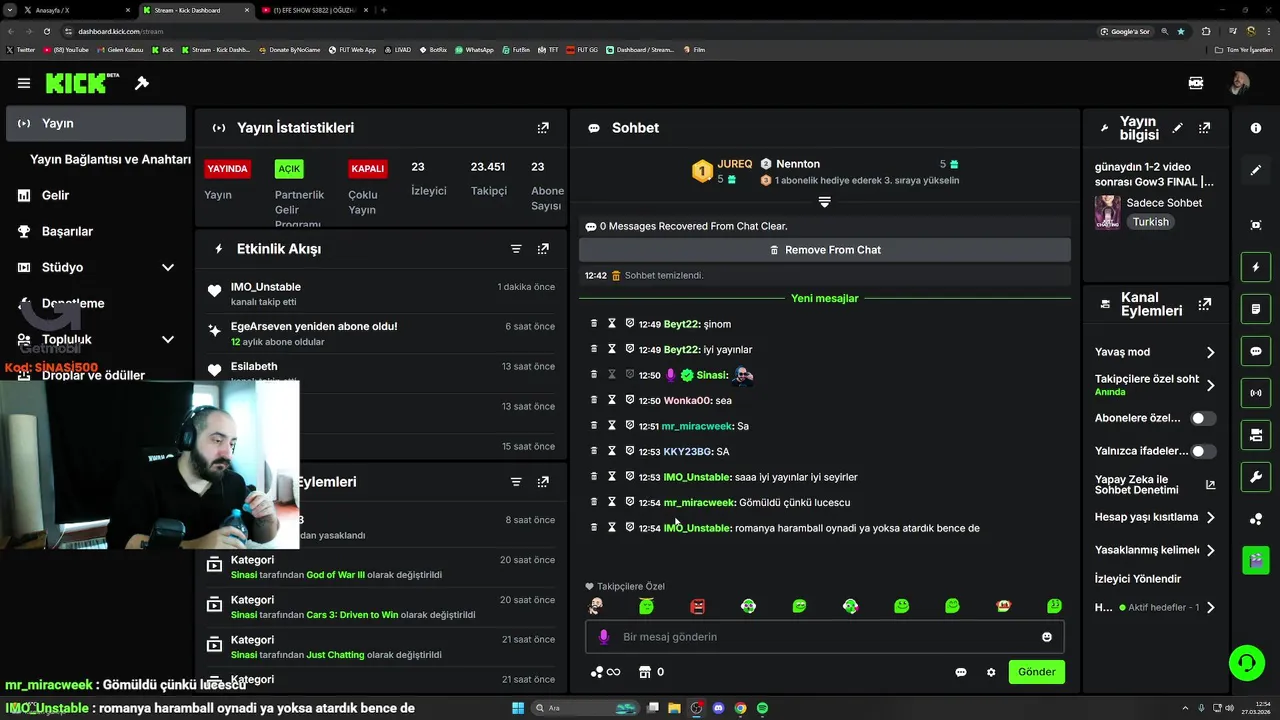Viewport: 1280px width, 720px height.
Task: Open chat settings gear icon
Action: pyautogui.click(x=991, y=672)
